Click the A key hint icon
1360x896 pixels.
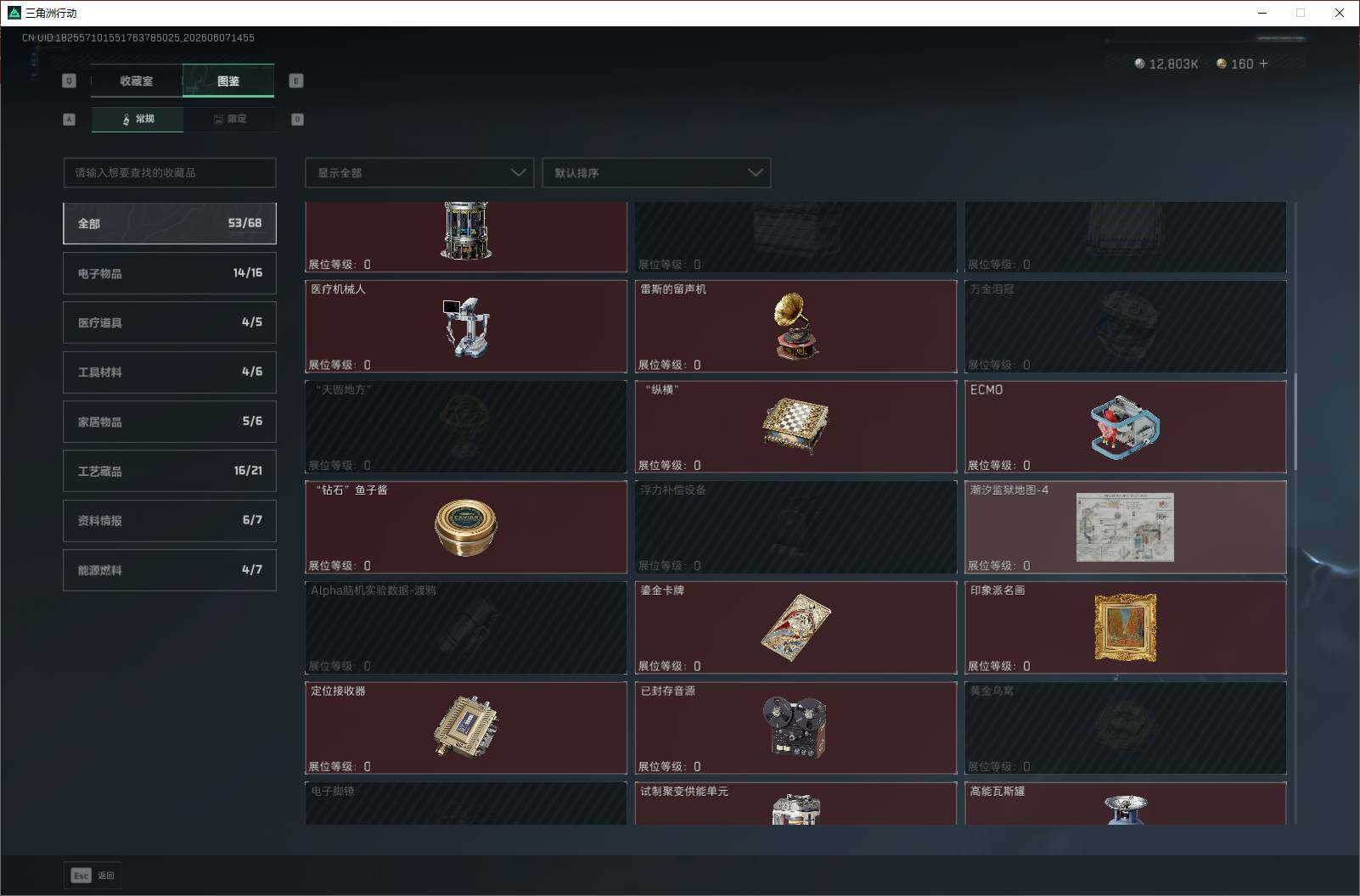point(69,119)
